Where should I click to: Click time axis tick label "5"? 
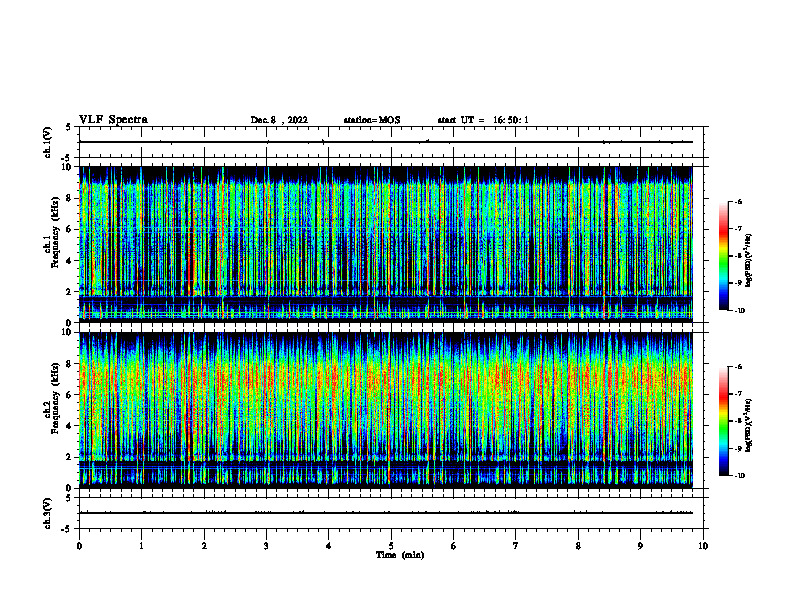point(391,546)
